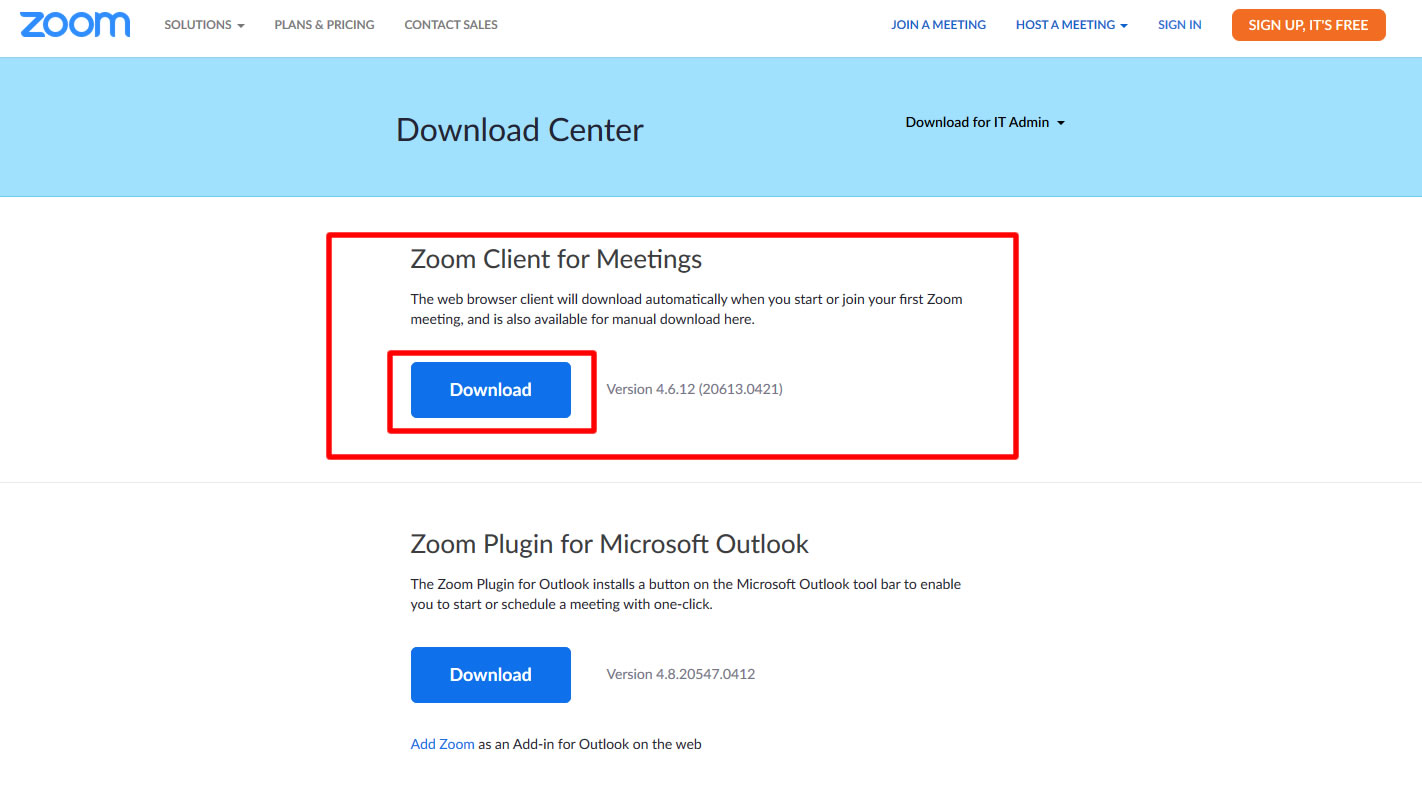Screen dimensions: 1422x787
Task: Click the caret beside Download for IT Admin
Action: 1061,123
